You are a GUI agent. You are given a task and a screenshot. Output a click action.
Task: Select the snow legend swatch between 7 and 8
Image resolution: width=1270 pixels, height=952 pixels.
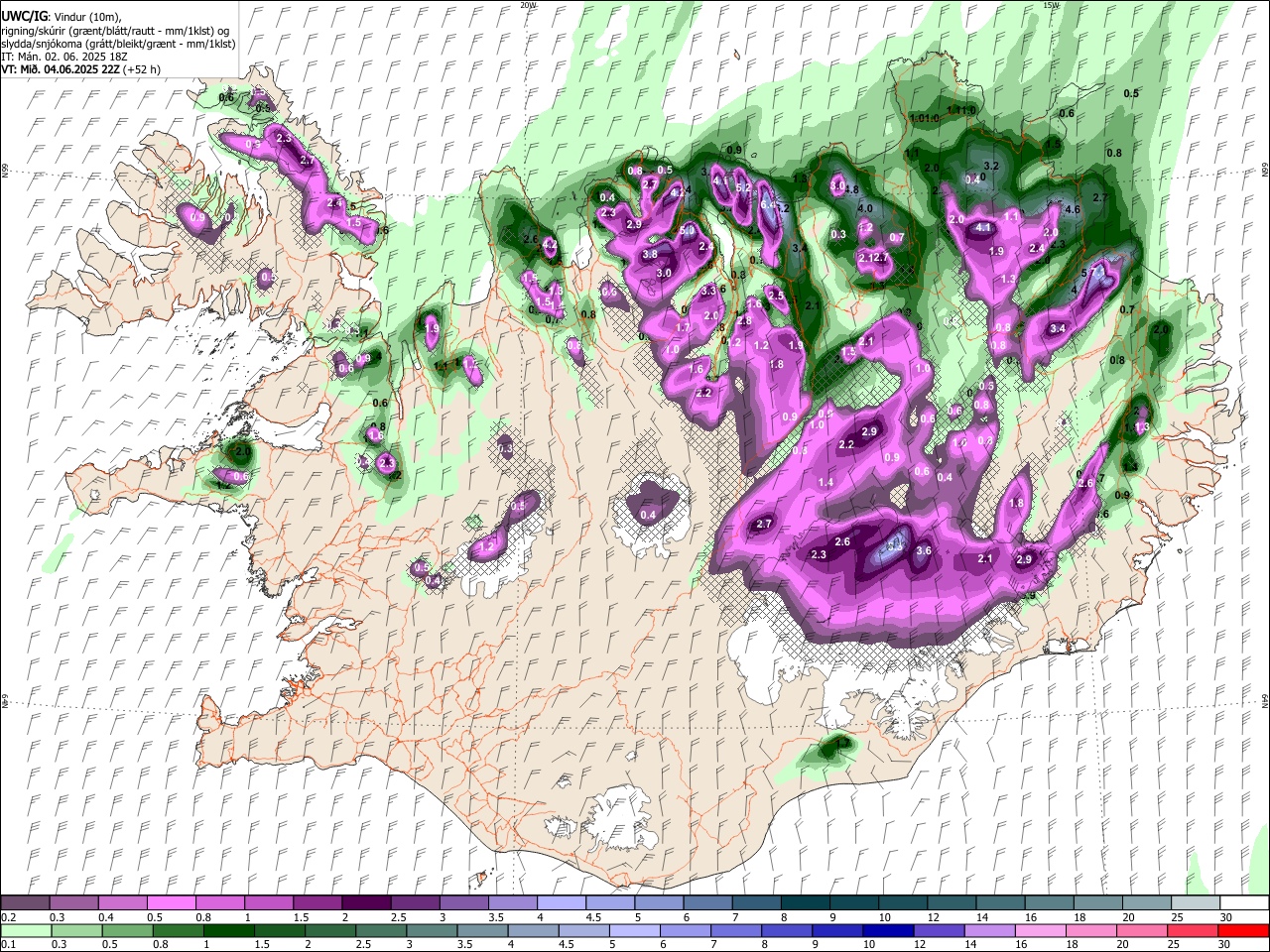(x=756, y=903)
